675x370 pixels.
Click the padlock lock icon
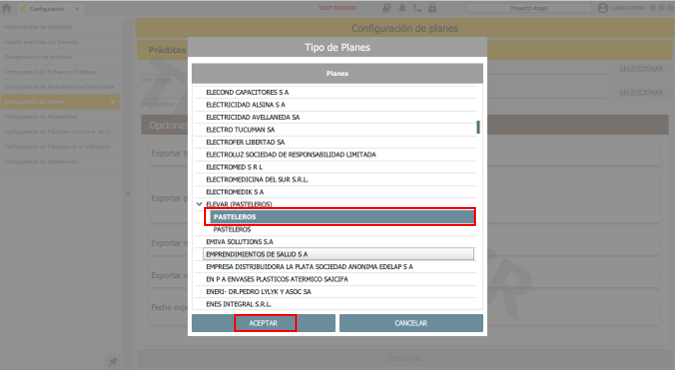[x=432, y=8]
